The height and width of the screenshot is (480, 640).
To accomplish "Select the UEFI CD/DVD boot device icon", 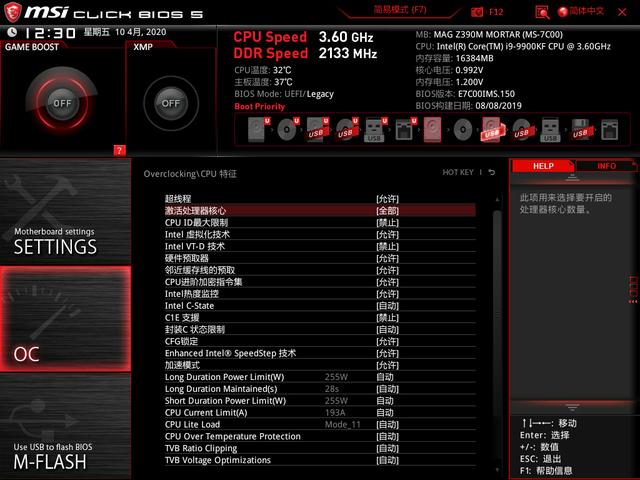I will (288, 130).
